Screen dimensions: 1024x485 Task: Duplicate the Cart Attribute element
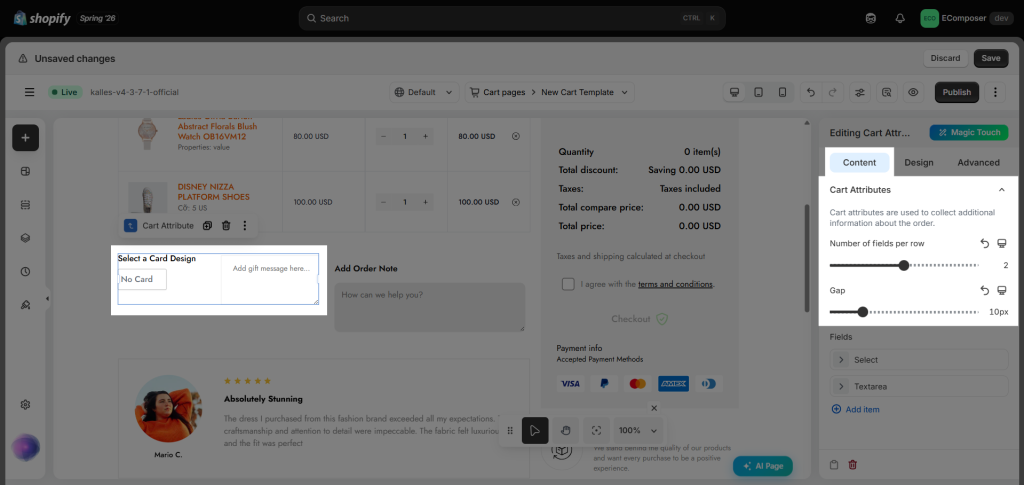coord(207,225)
